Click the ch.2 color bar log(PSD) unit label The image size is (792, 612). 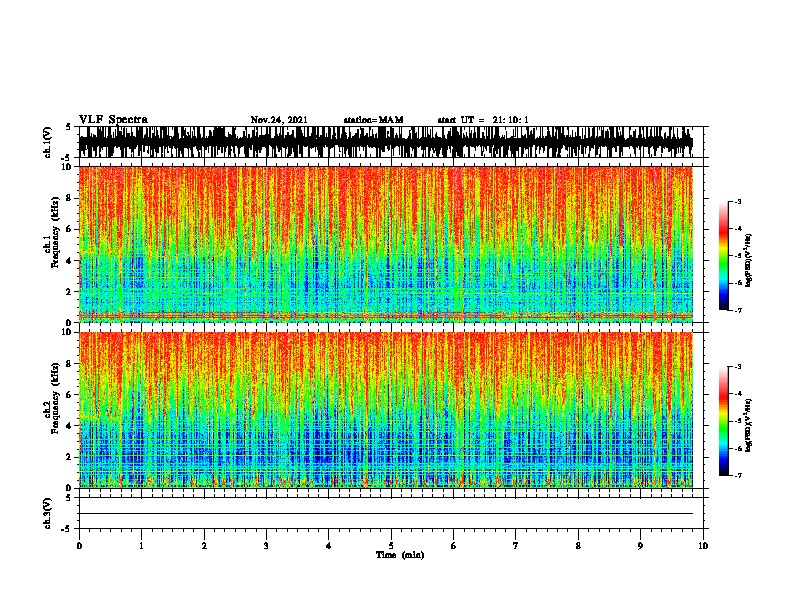[x=748, y=426]
